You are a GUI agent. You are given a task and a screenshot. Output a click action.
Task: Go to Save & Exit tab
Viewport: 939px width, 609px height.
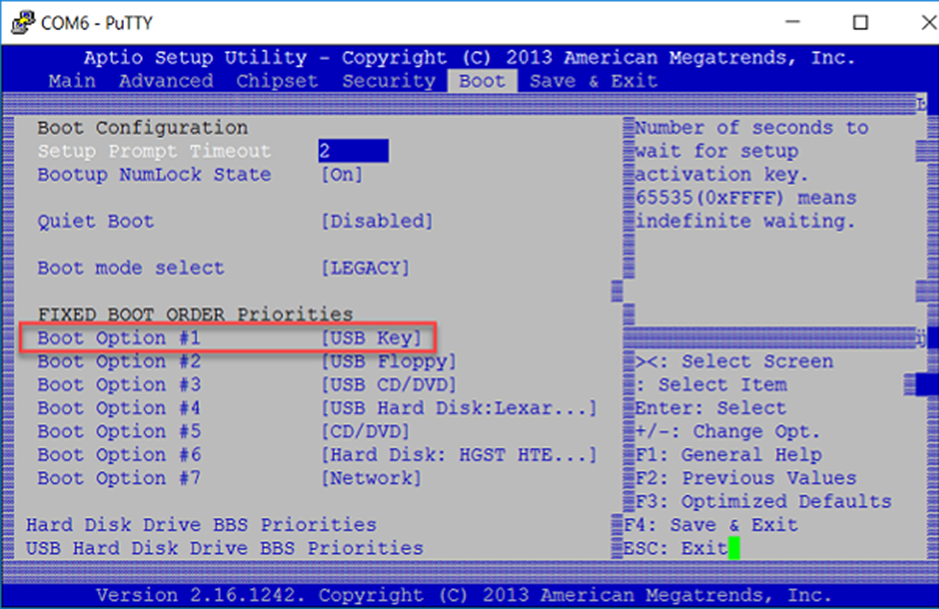pos(594,81)
